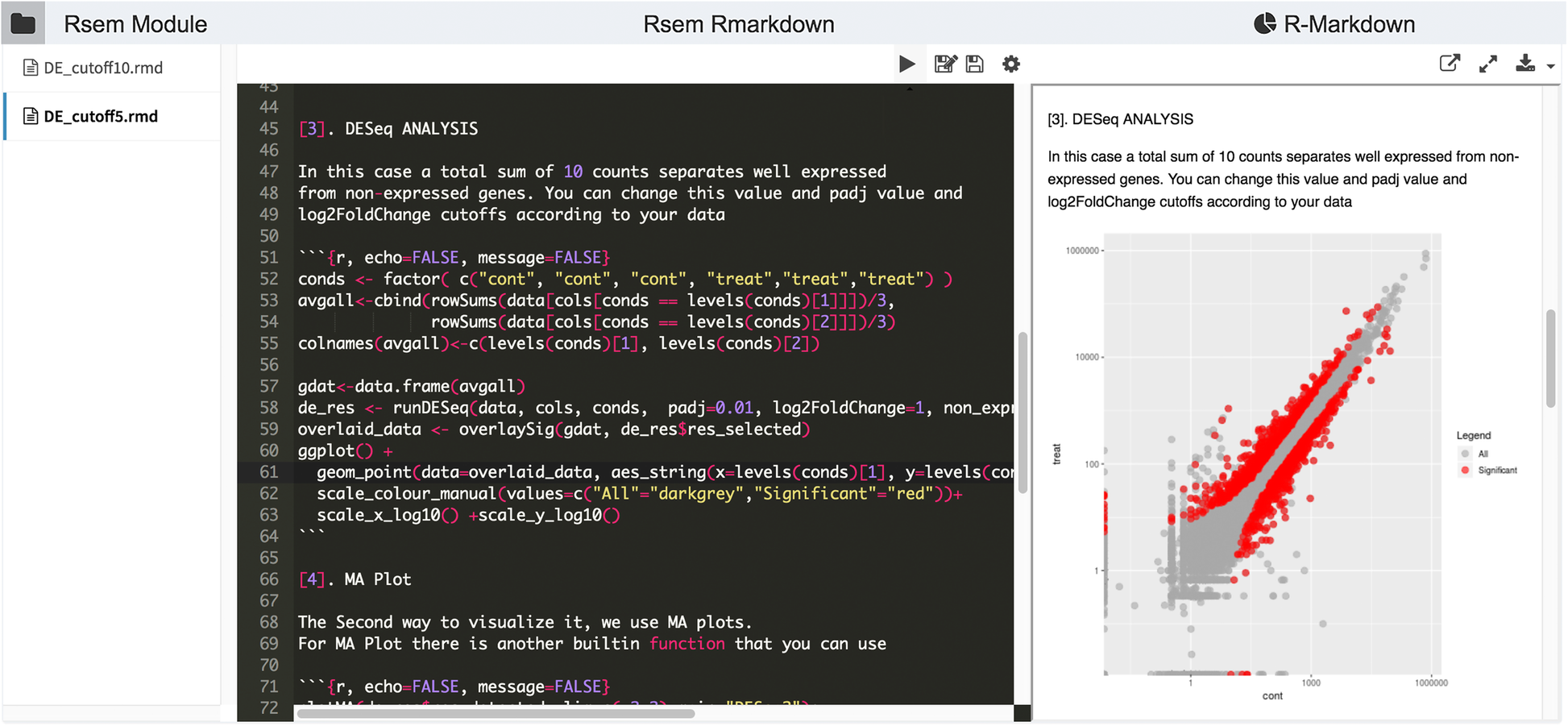
Task: Click '[3]. DESeq ANALYSIS' heading in report
Action: coord(1120,119)
